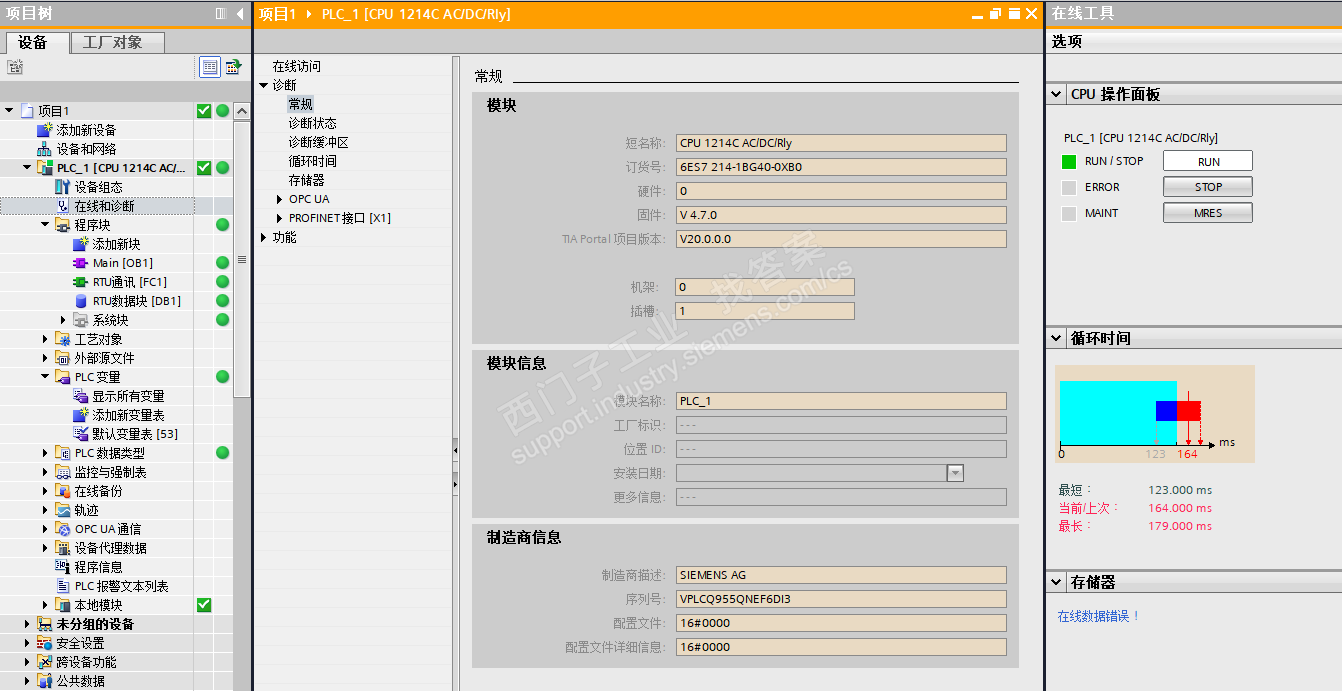The width and height of the screenshot is (1342, 691).
Task: Click green online status dot beside PLC 数据类型
Action: [222, 453]
